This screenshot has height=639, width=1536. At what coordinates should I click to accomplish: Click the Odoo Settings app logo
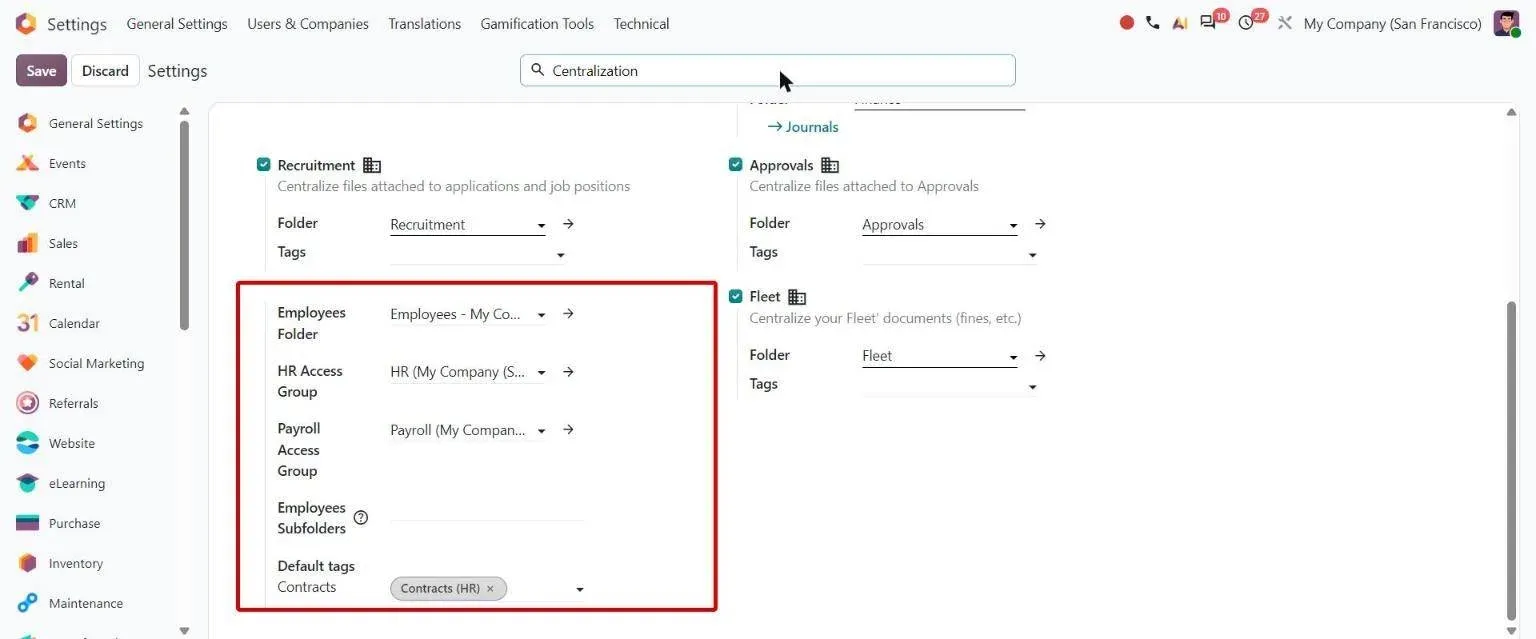26,23
